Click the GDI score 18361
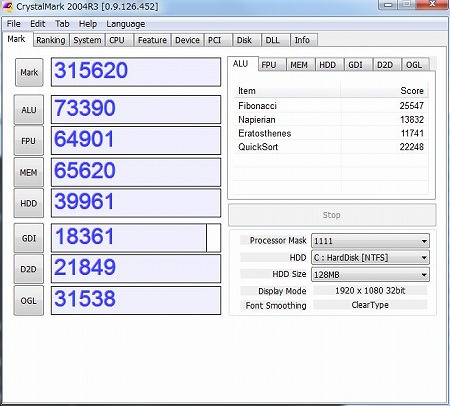This screenshot has height=406, width=450. (136, 238)
